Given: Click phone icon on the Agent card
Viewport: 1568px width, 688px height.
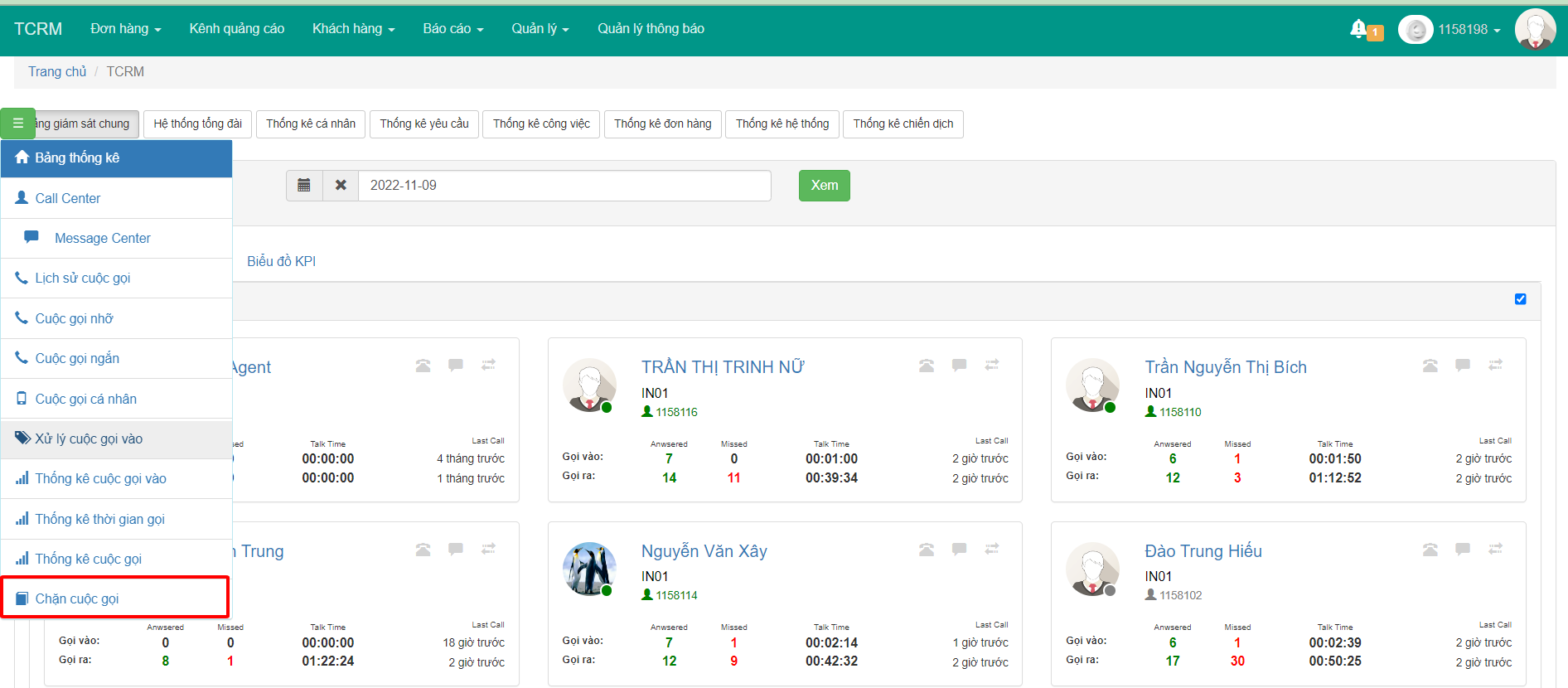Looking at the screenshot, I should [423, 366].
